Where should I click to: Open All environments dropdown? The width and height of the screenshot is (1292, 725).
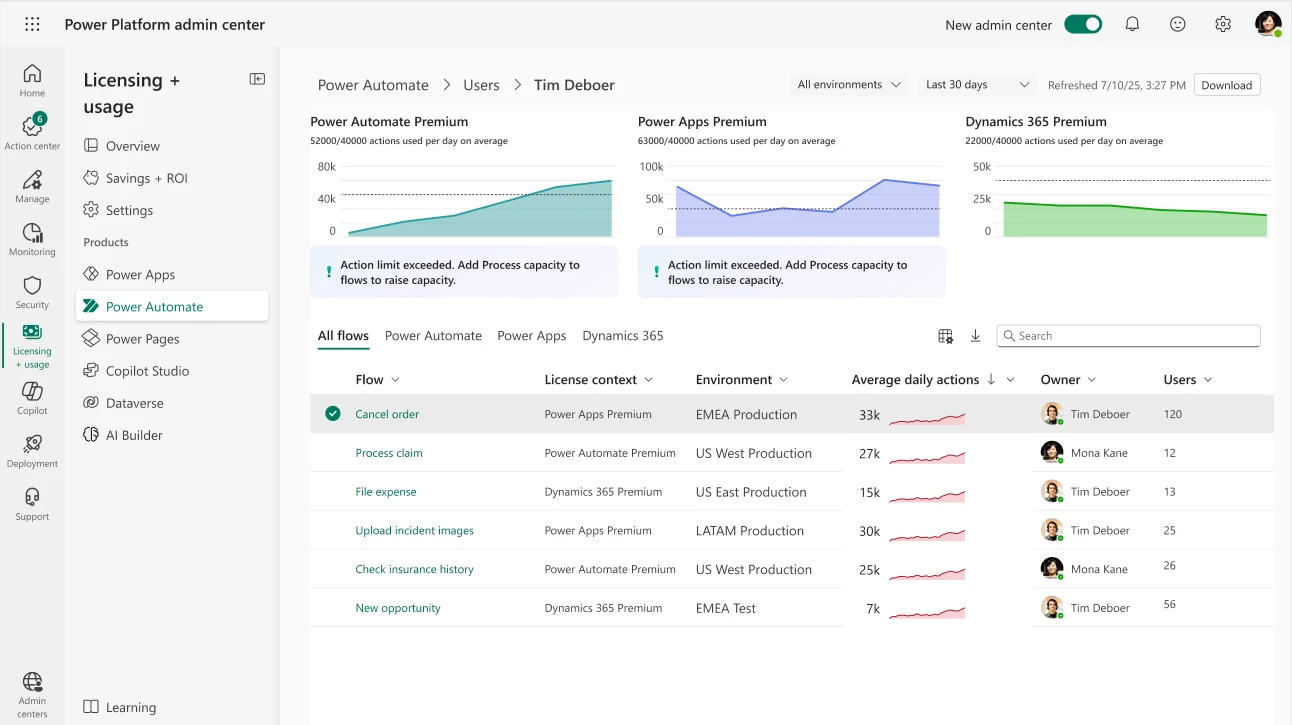pyautogui.click(x=849, y=85)
